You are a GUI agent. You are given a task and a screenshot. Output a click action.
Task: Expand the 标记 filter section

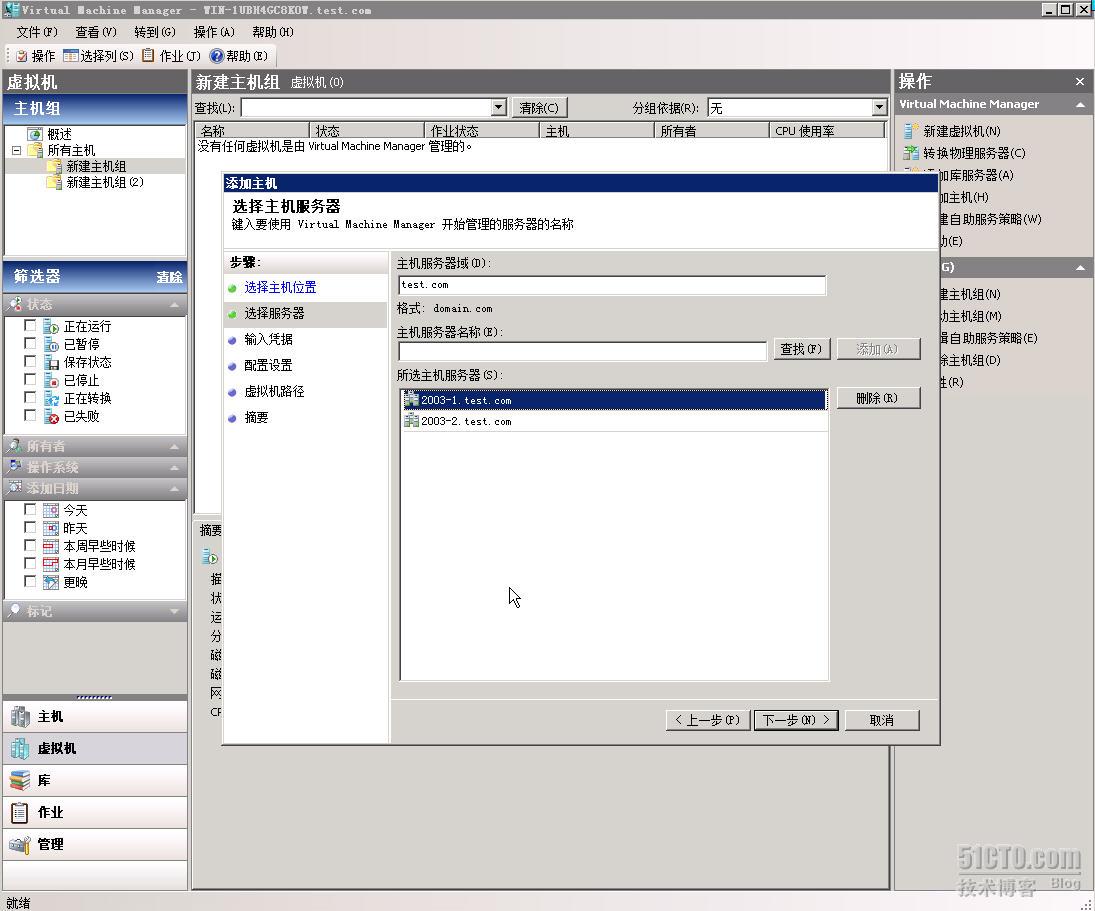click(174, 612)
